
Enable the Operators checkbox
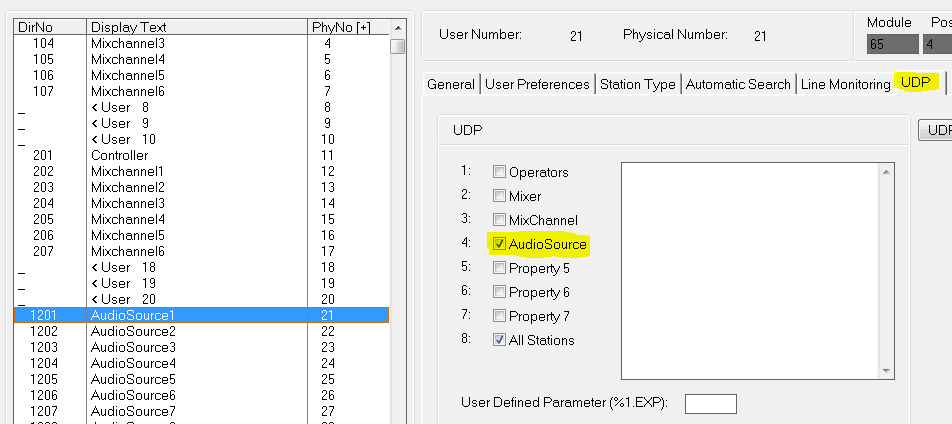point(500,172)
